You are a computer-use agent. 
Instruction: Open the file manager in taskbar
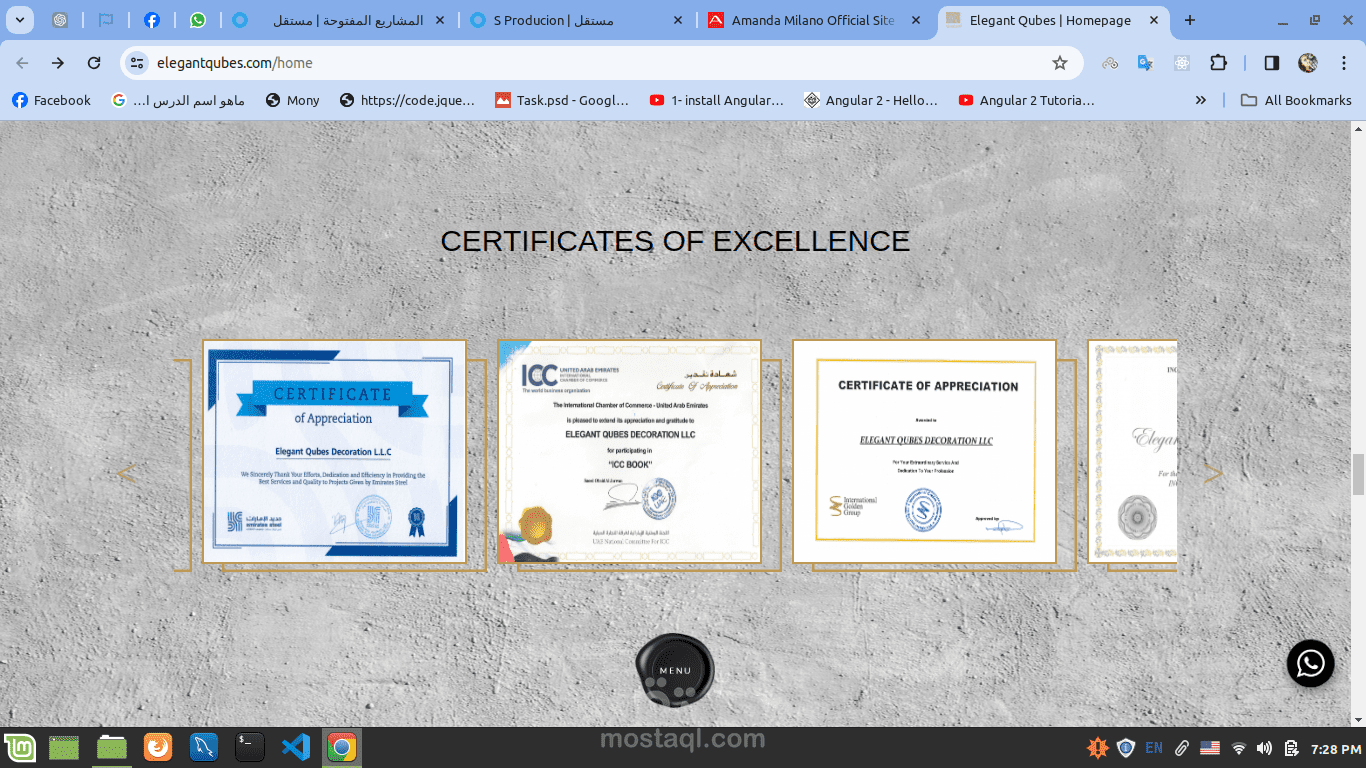112,748
